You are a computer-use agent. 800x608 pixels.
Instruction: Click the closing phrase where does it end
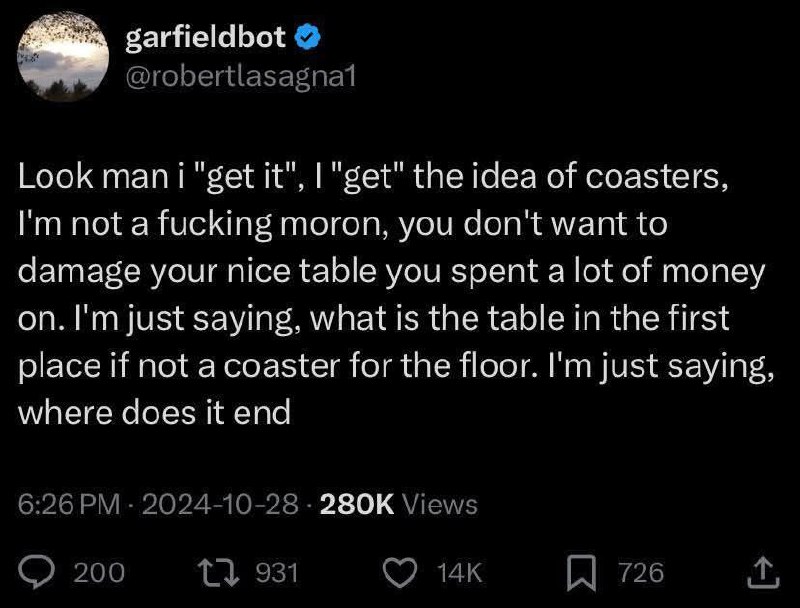[x=155, y=412]
